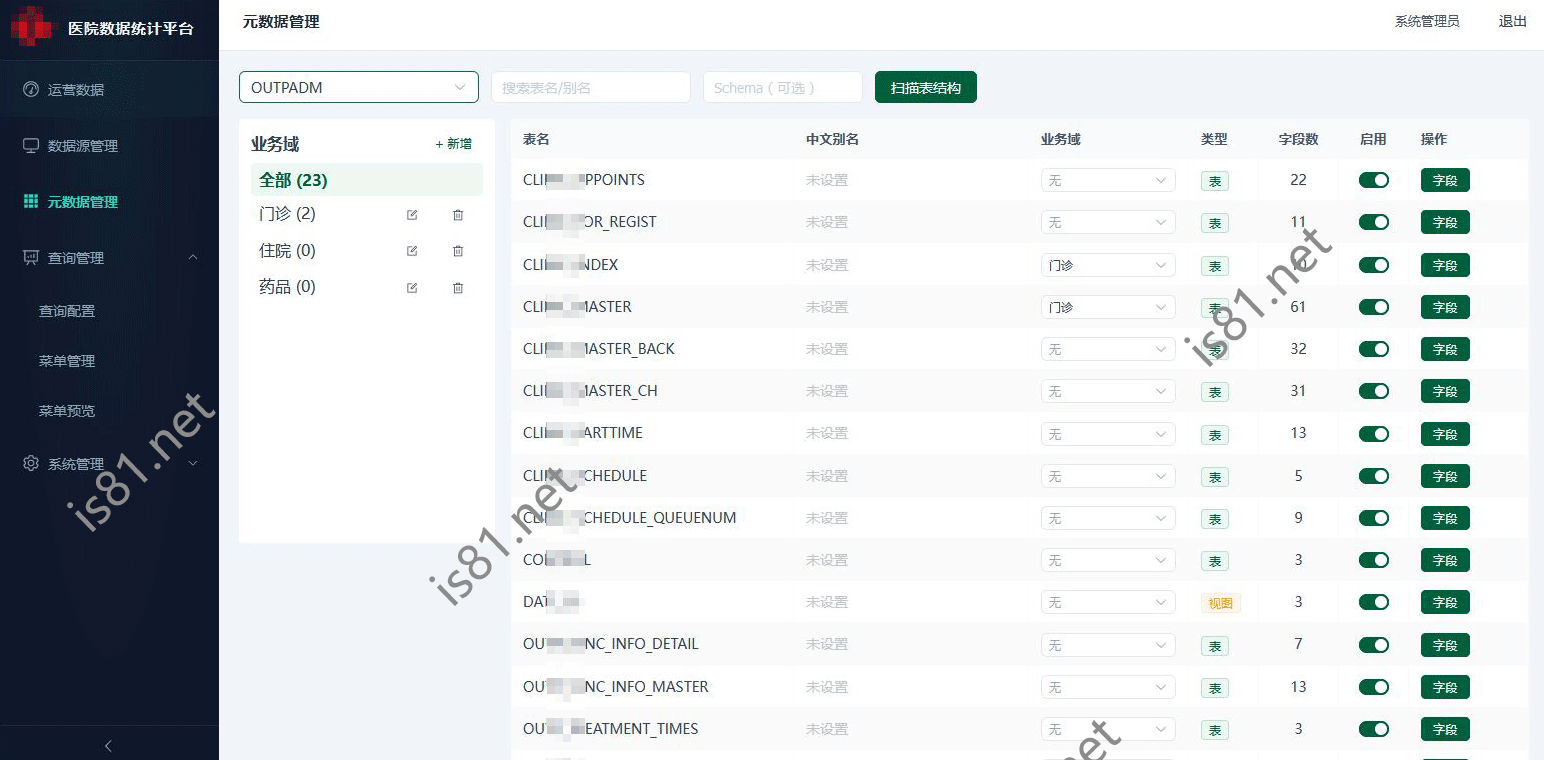The image size is (1544, 760).
Task: Toggle enable switch for MASTER_CH row
Action: click(1374, 391)
